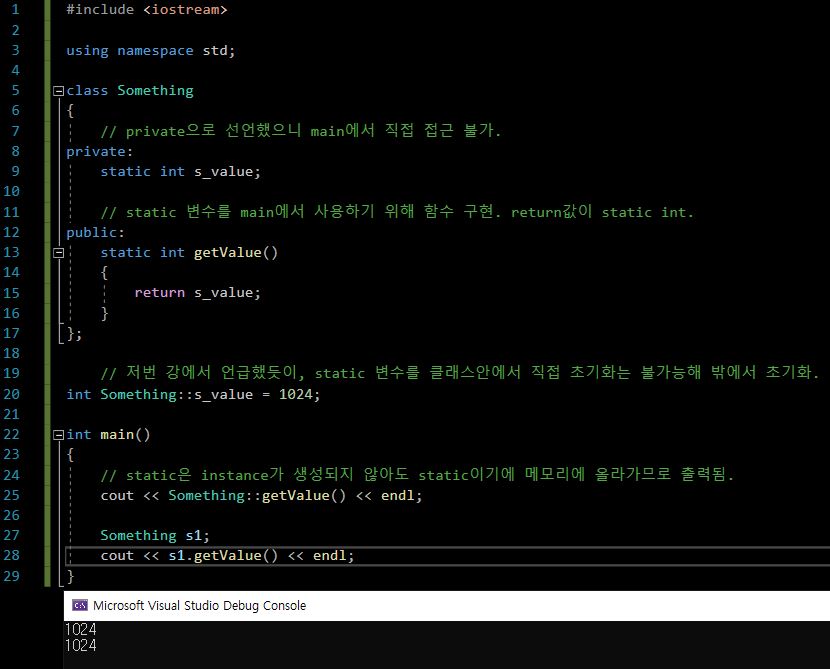Screen dimensions: 830x669
Task: Click the Debug Console window icon
Action: coord(80,605)
